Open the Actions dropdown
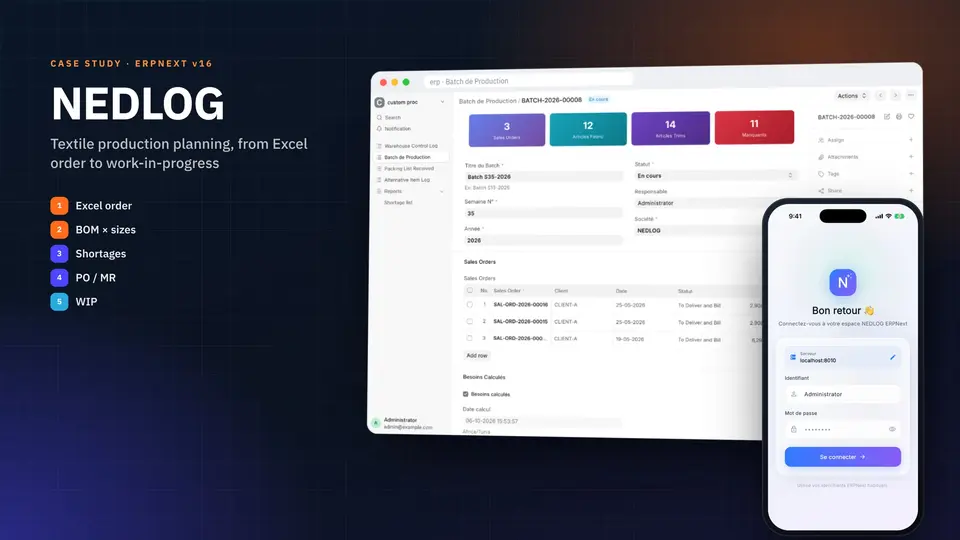 [x=852, y=96]
